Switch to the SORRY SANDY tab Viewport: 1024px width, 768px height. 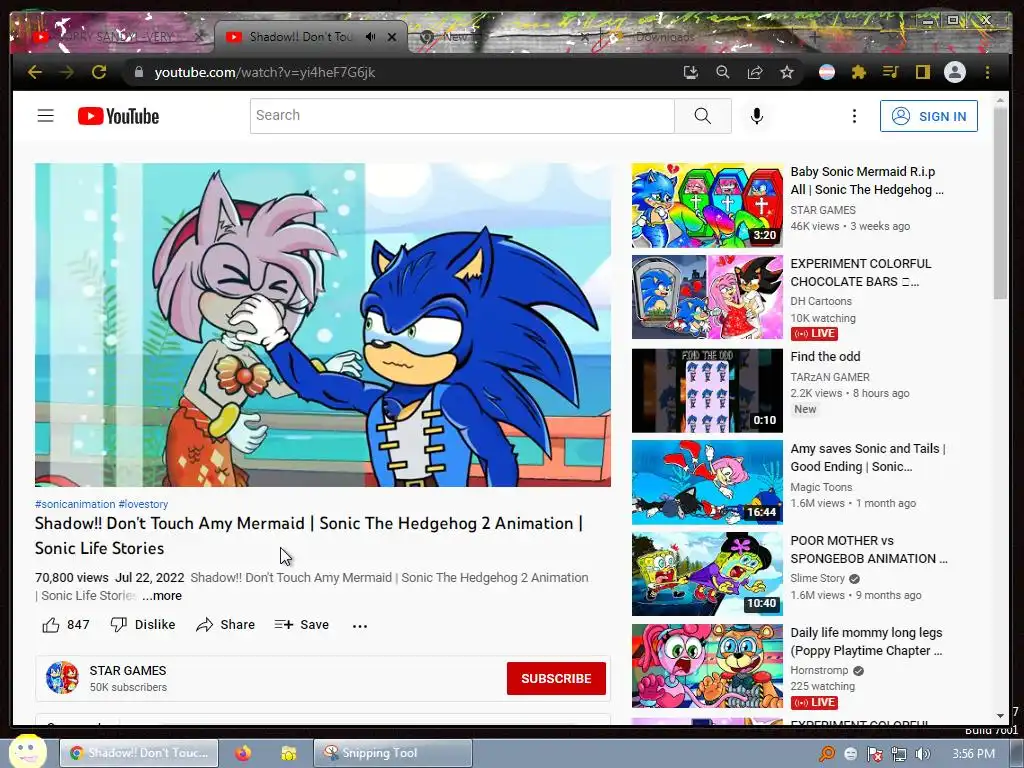coord(116,37)
